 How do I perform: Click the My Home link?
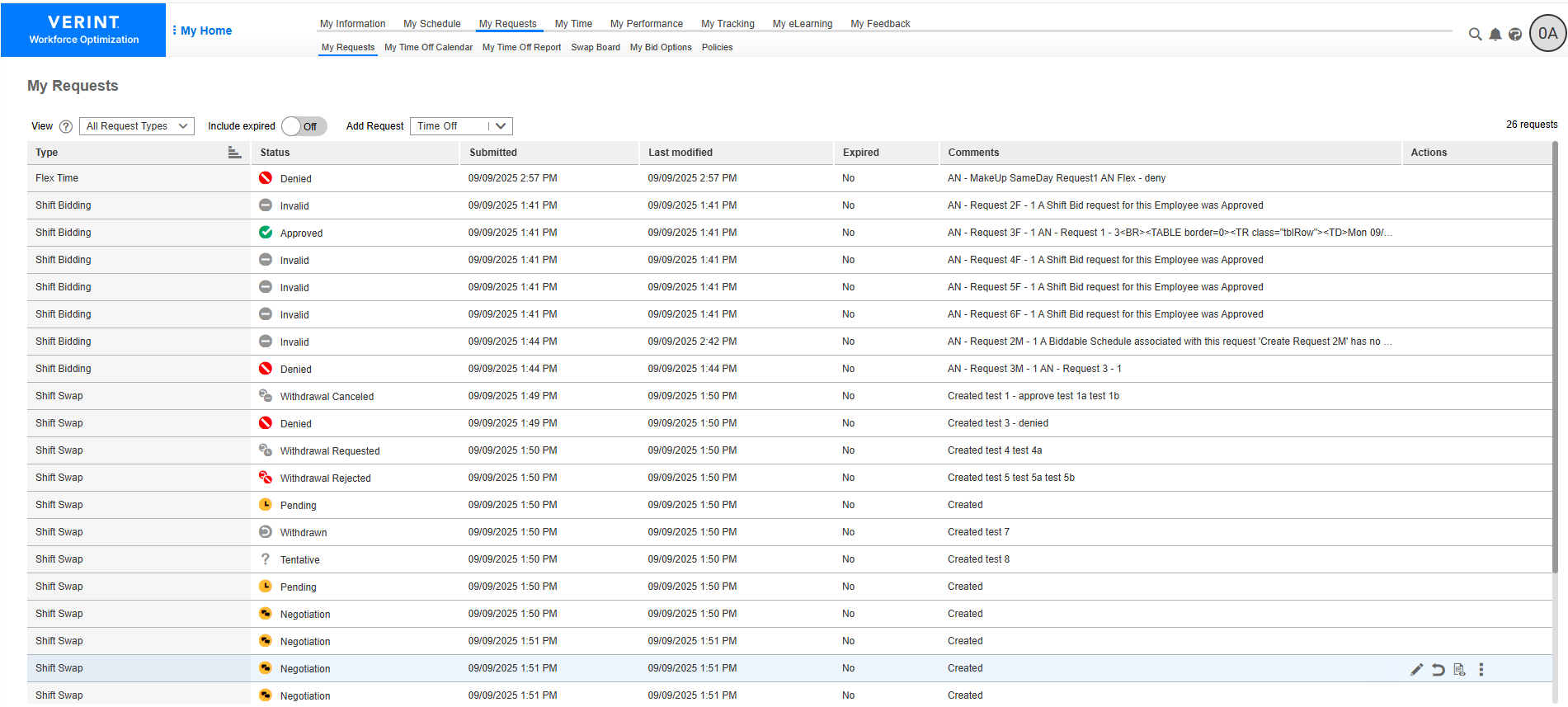[x=206, y=31]
